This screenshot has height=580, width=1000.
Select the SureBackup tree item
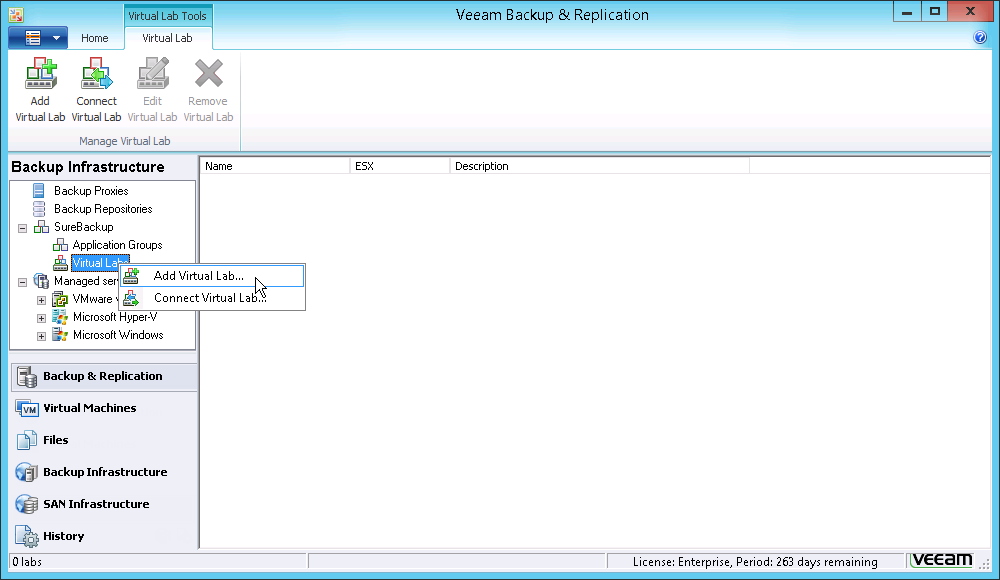pyautogui.click(x=84, y=227)
